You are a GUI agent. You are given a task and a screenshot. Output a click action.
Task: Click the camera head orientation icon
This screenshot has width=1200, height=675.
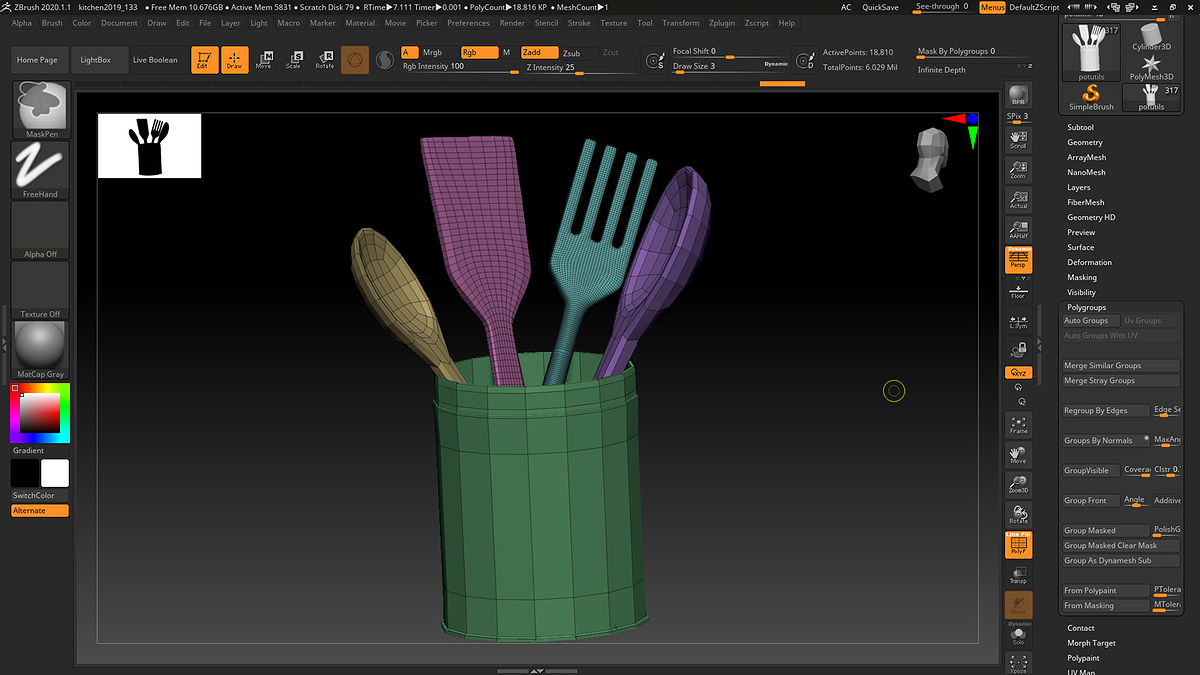click(929, 158)
